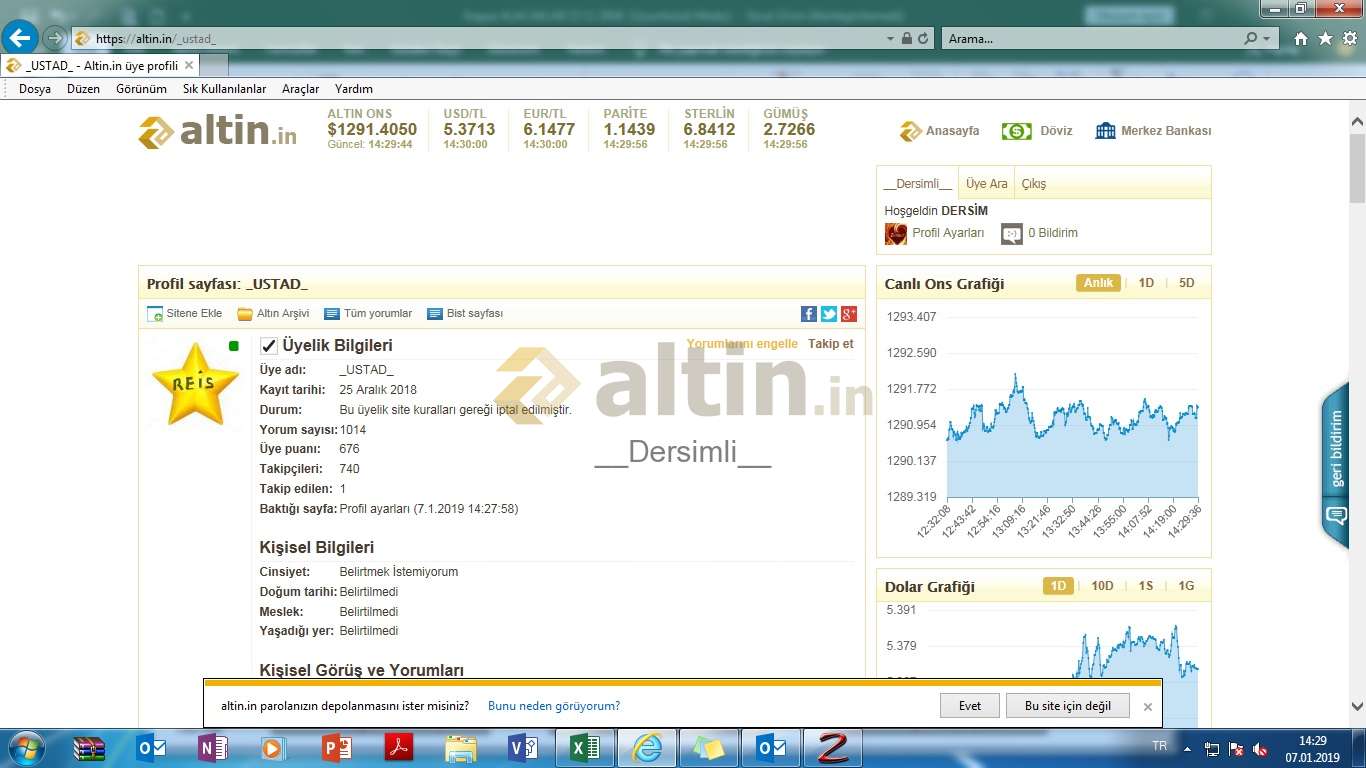This screenshot has height=768, width=1366.
Task: Click the altin.in site logo
Action: point(217,131)
